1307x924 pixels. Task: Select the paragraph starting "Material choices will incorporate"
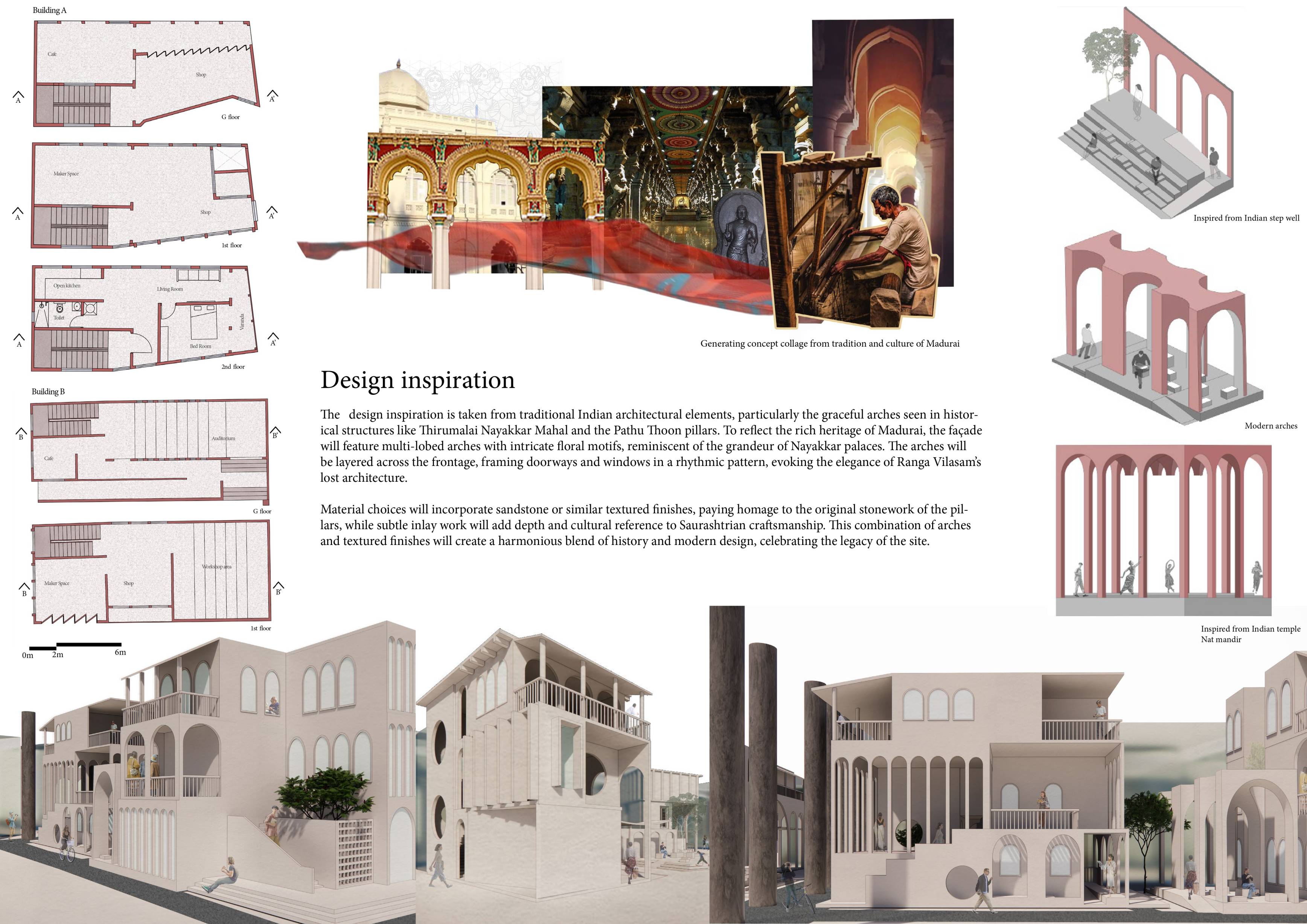click(x=646, y=525)
